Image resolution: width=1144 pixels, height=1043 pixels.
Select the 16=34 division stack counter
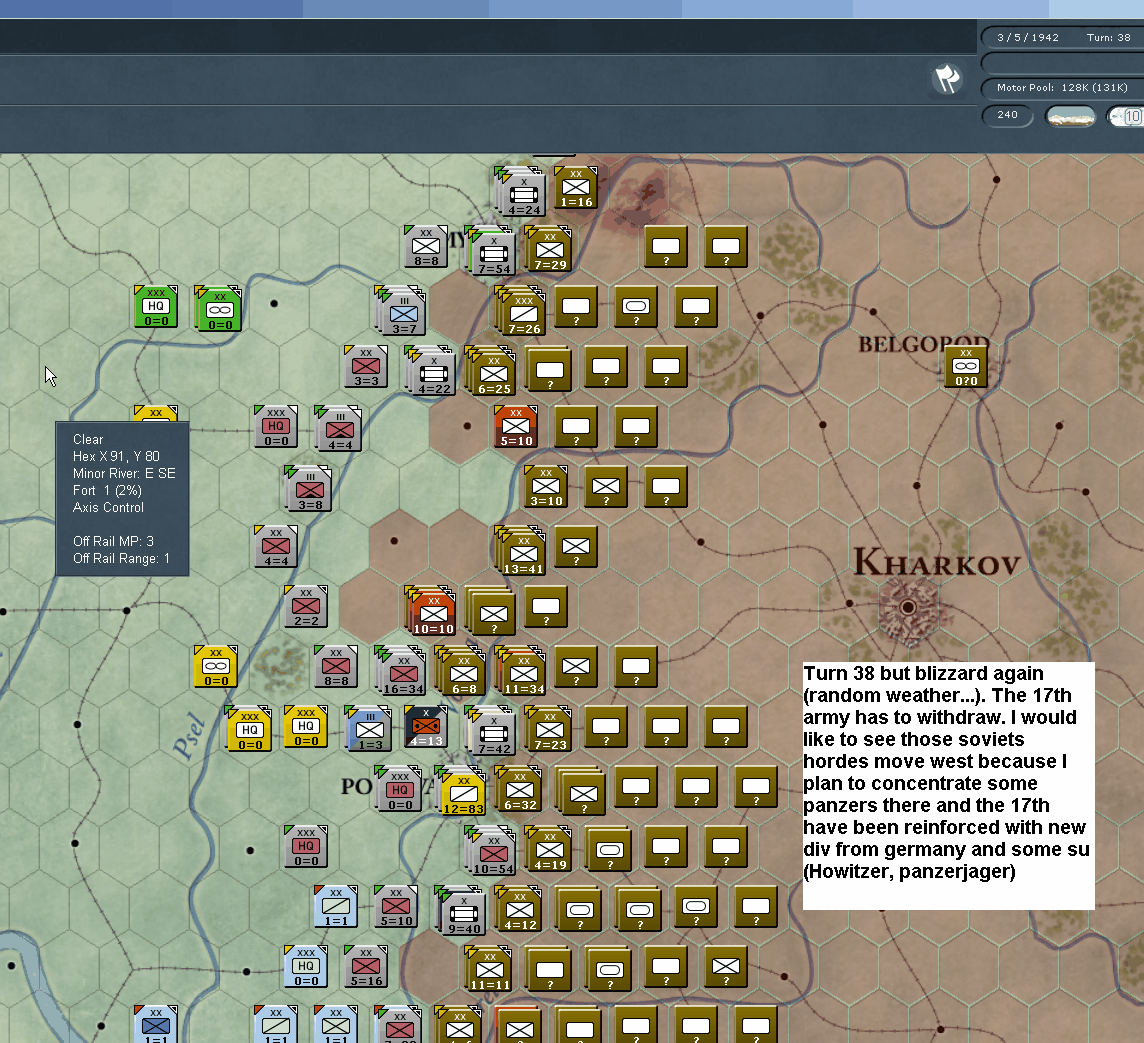(401, 670)
